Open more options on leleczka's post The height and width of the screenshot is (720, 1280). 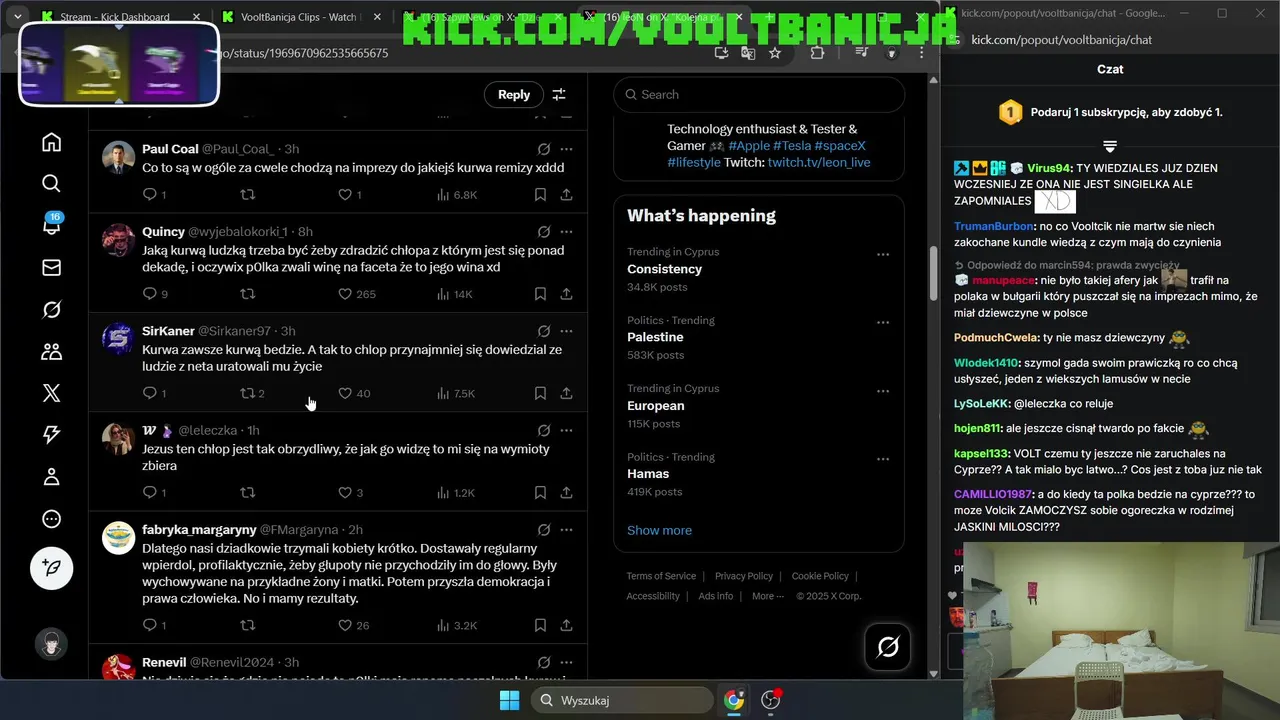[566, 430]
